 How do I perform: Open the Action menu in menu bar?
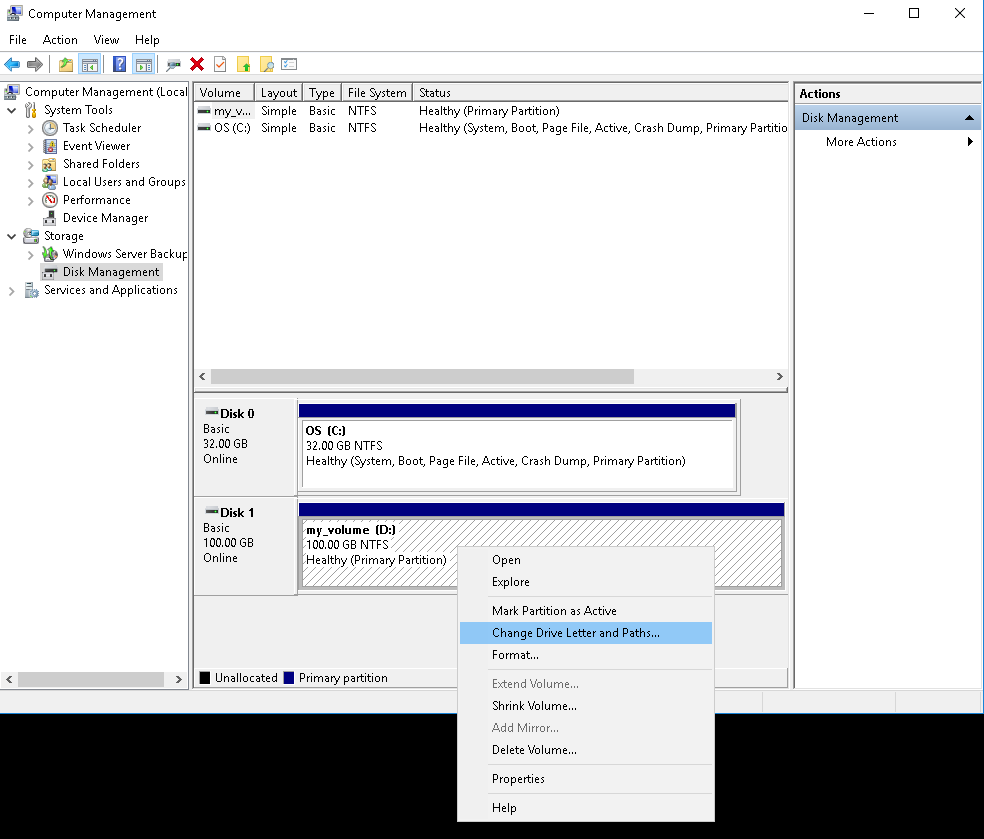60,40
